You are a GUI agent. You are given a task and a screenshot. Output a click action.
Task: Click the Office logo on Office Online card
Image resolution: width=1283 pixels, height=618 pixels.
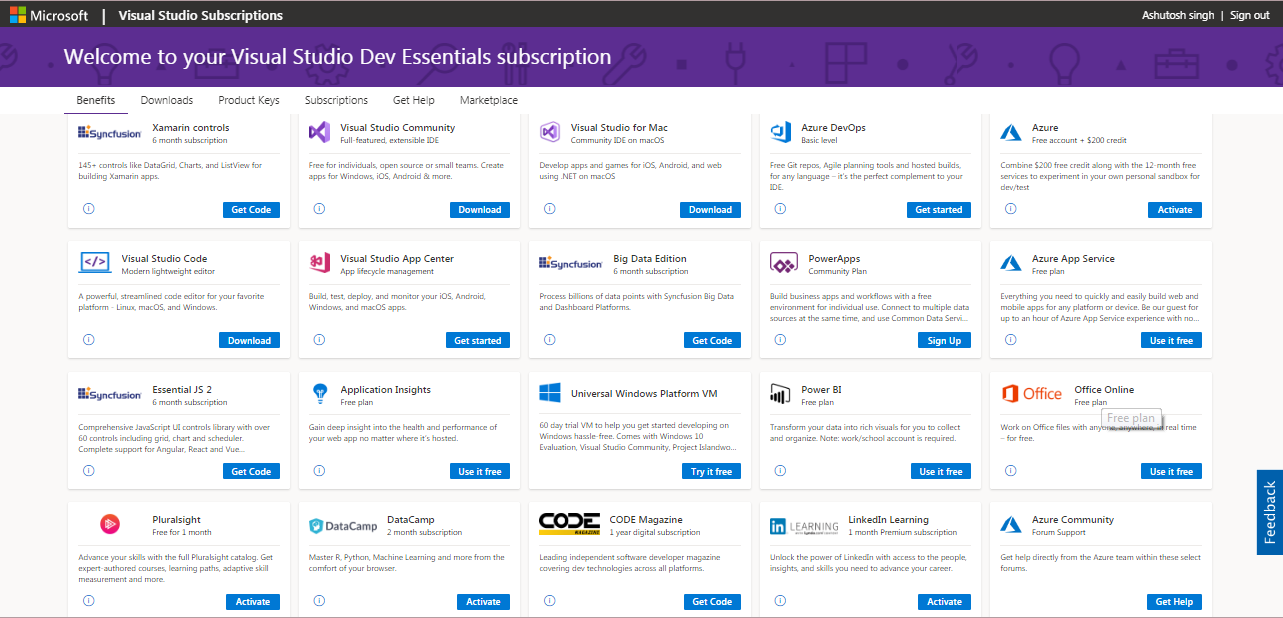pos(1032,394)
